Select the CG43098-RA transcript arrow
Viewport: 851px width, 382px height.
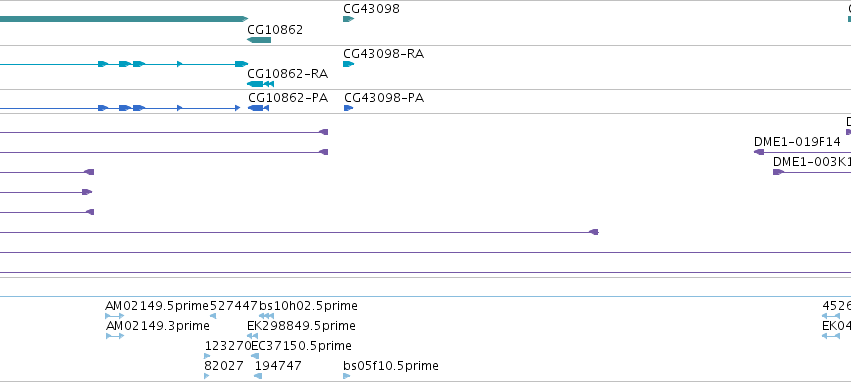tap(348, 64)
